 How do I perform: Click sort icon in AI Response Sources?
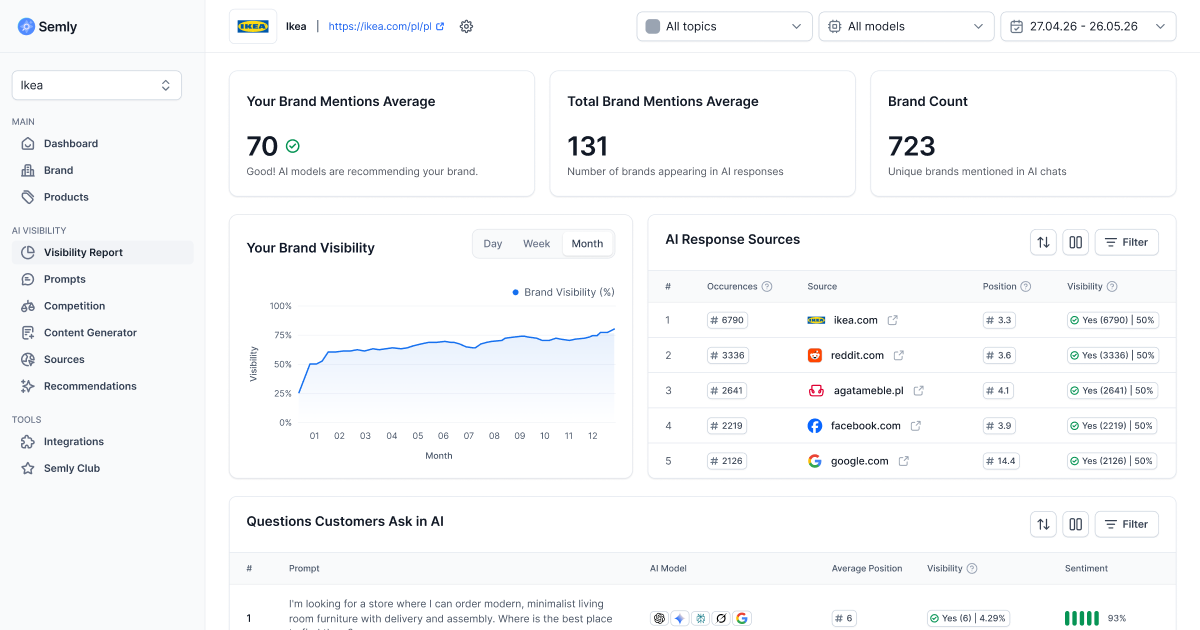click(x=1044, y=242)
